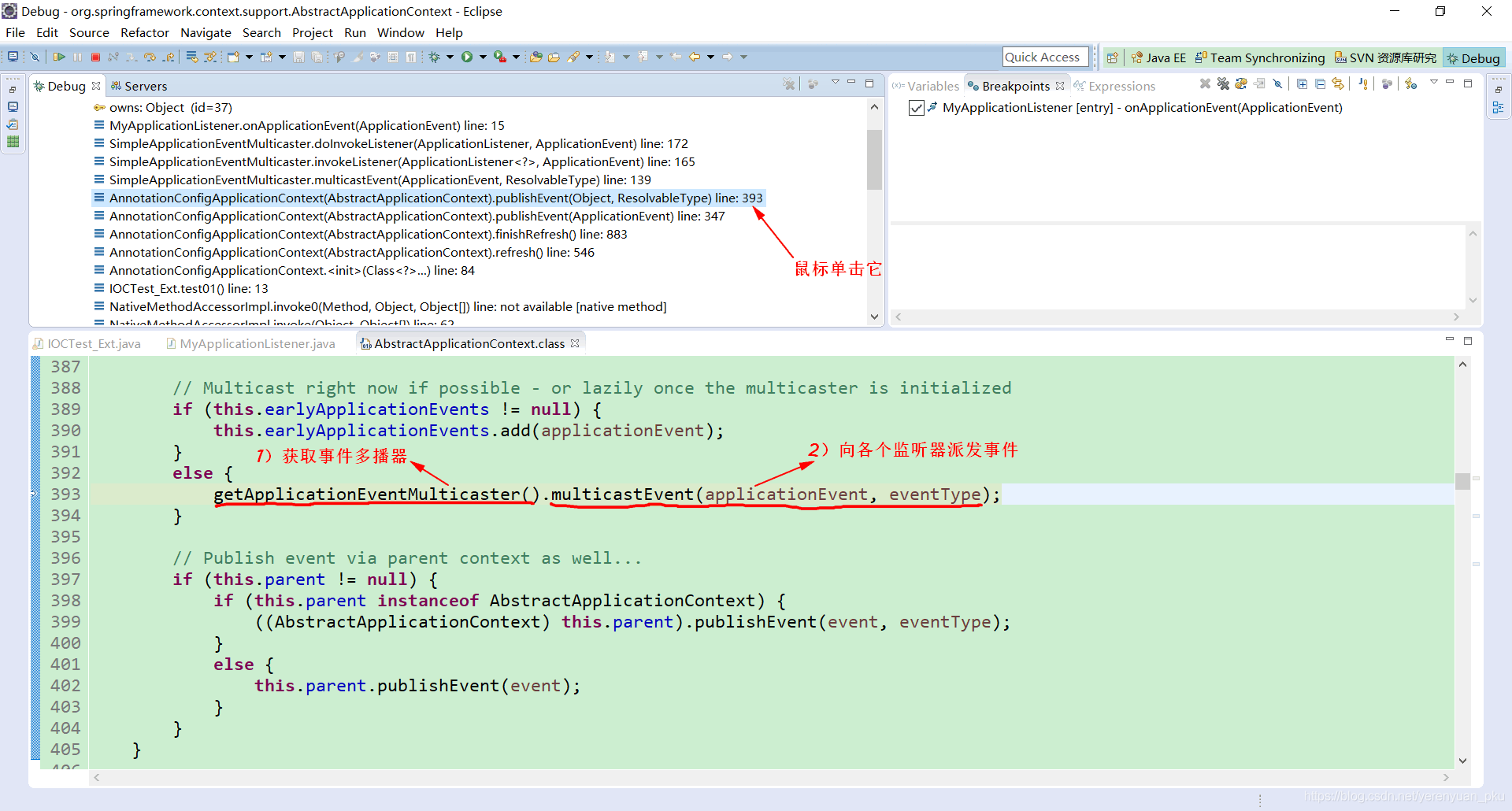Viewport: 1512px width, 811px height.
Task: Click the Back navigation arrow icon
Action: pos(695,57)
